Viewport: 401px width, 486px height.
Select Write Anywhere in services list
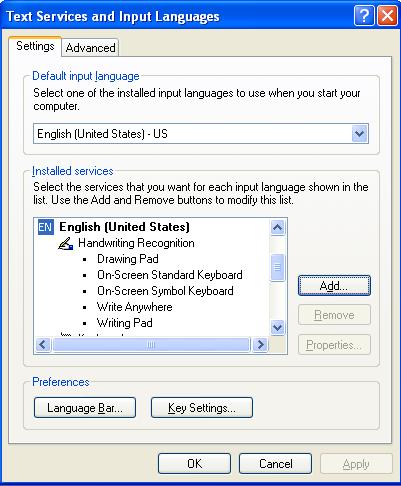135,307
